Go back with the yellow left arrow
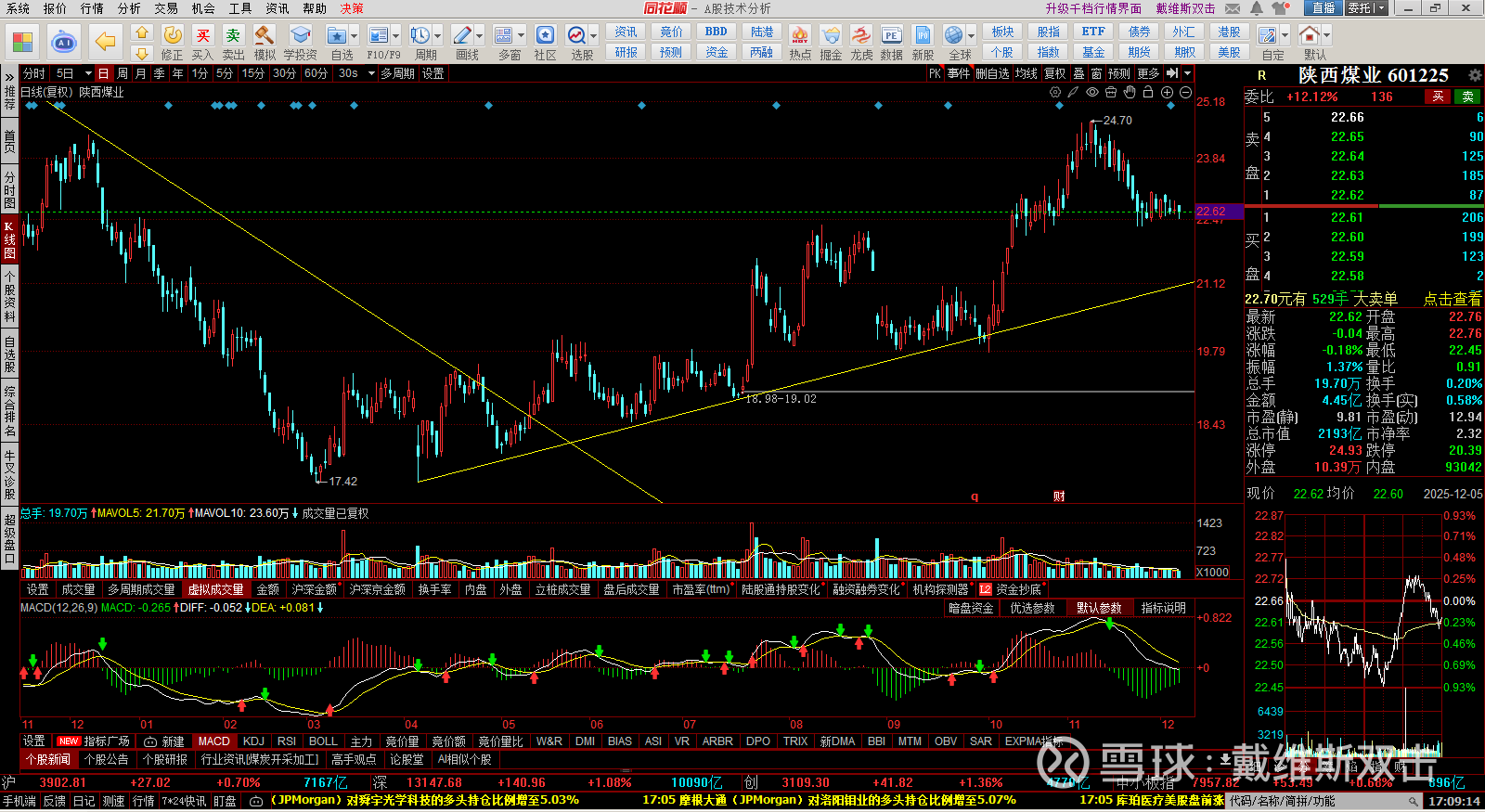The height and width of the screenshot is (812, 1485). coord(106,42)
